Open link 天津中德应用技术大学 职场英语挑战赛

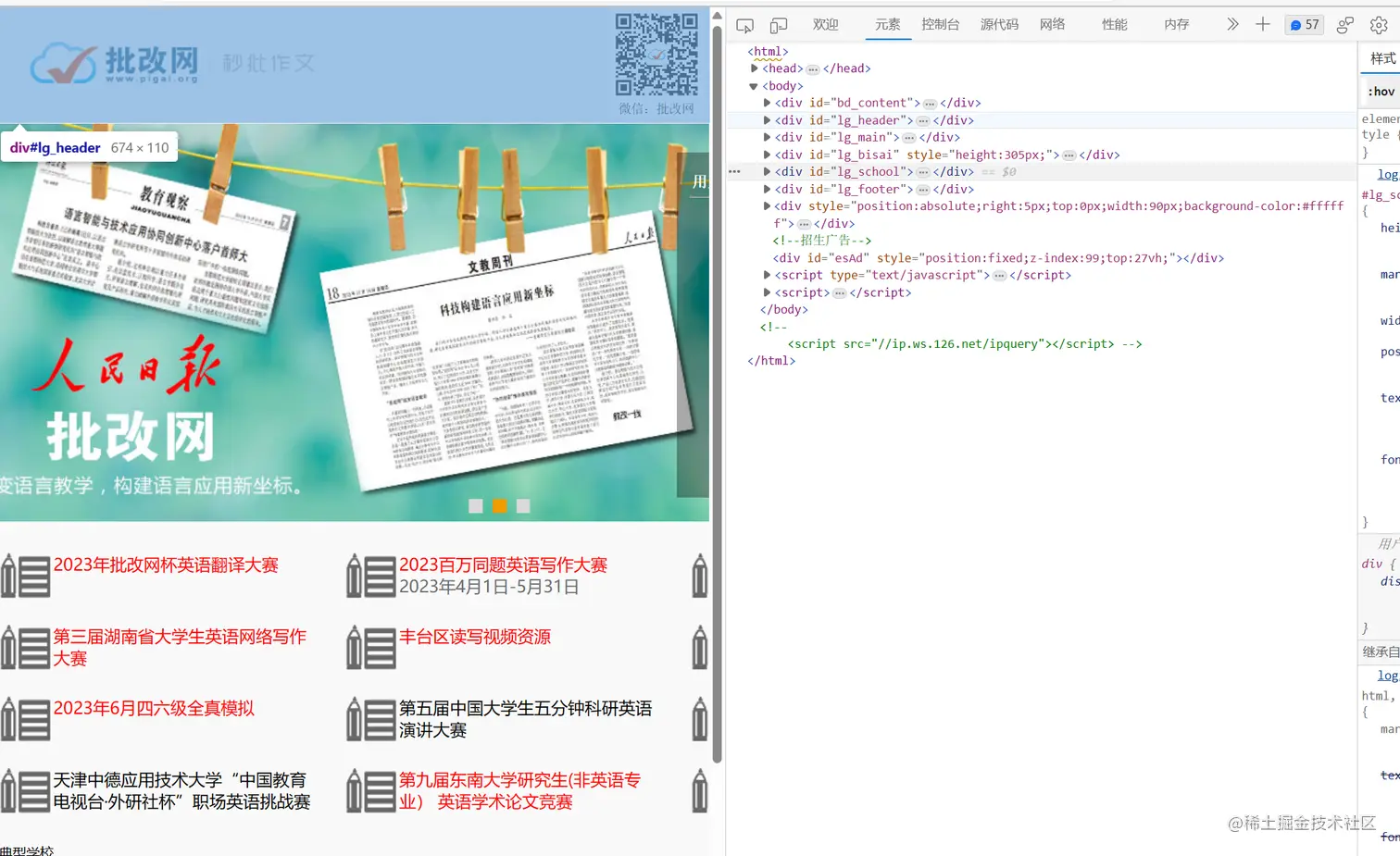tap(181, 791)
